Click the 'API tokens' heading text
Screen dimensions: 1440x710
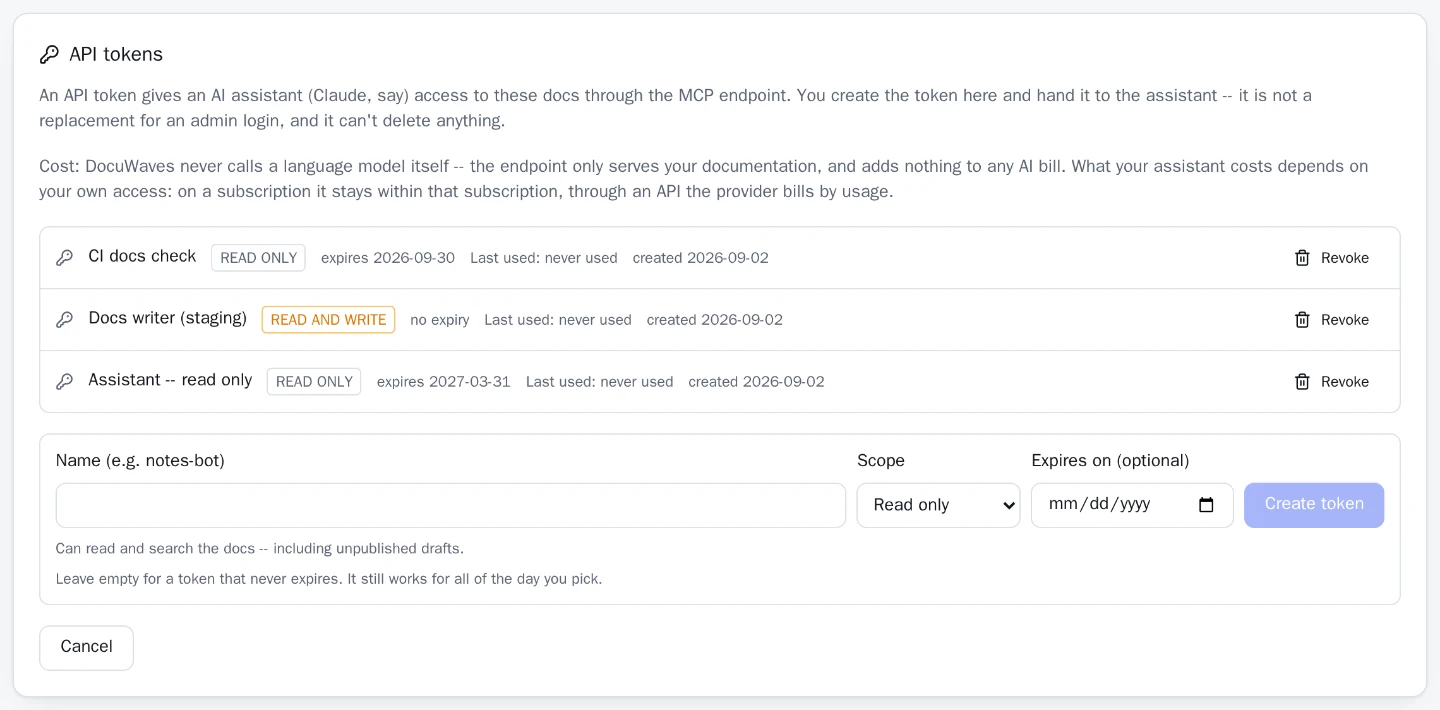[116, 54]
